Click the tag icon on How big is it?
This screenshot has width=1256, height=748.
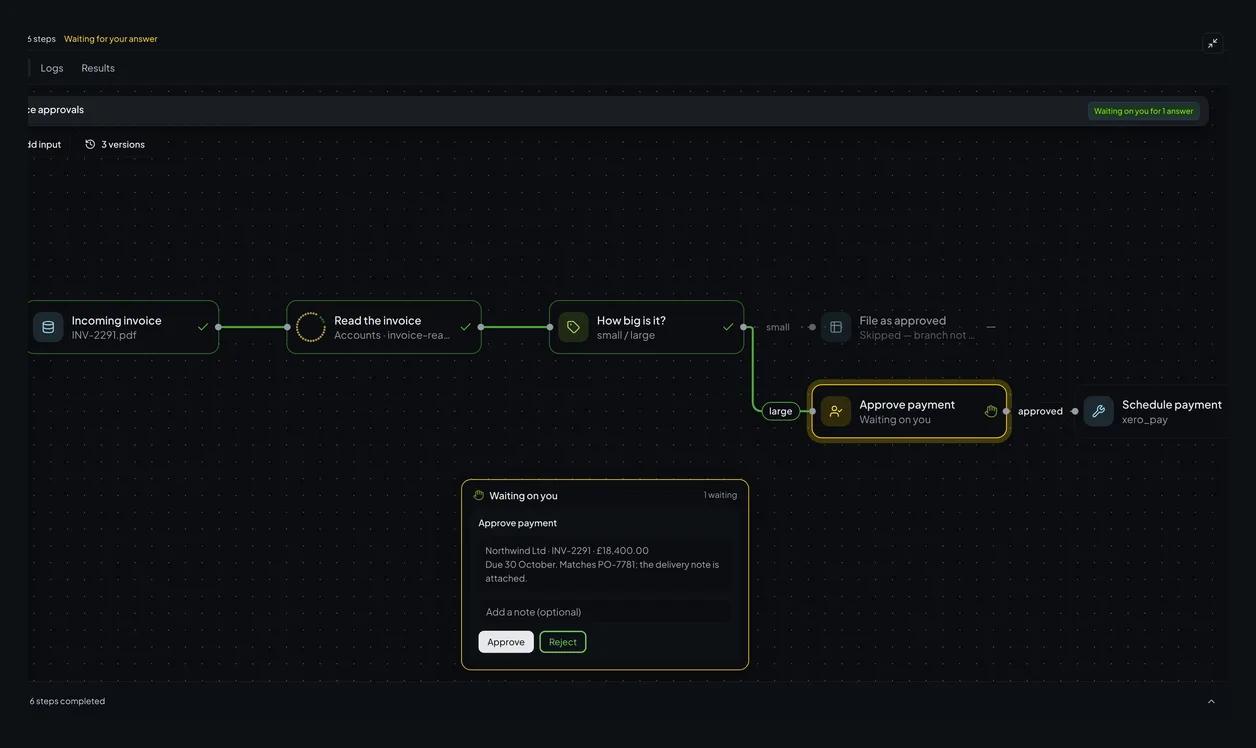click(x=573, y=327)
